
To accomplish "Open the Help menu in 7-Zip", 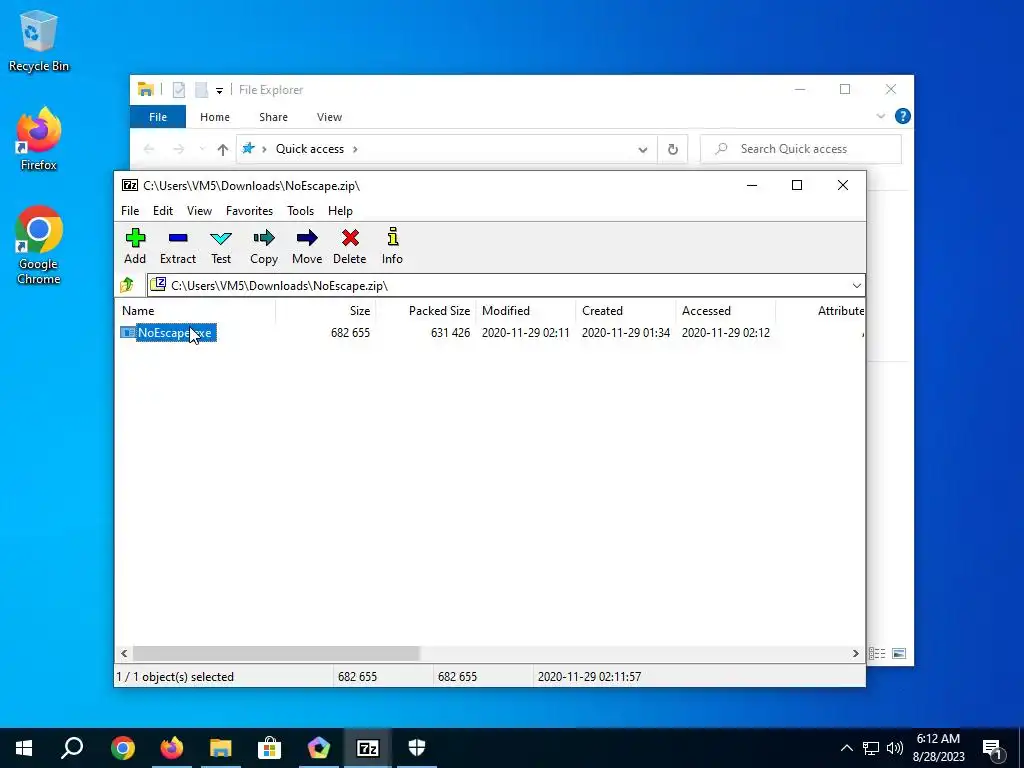I will point(340,211).
